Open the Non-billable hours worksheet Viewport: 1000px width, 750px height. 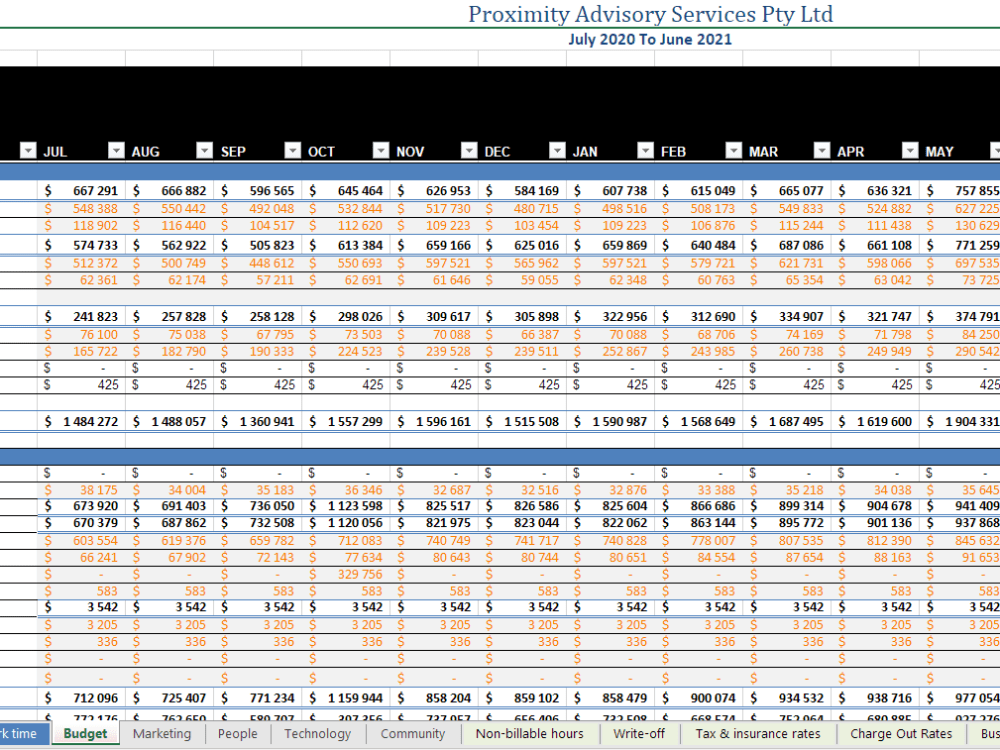(x=529, y=733)
